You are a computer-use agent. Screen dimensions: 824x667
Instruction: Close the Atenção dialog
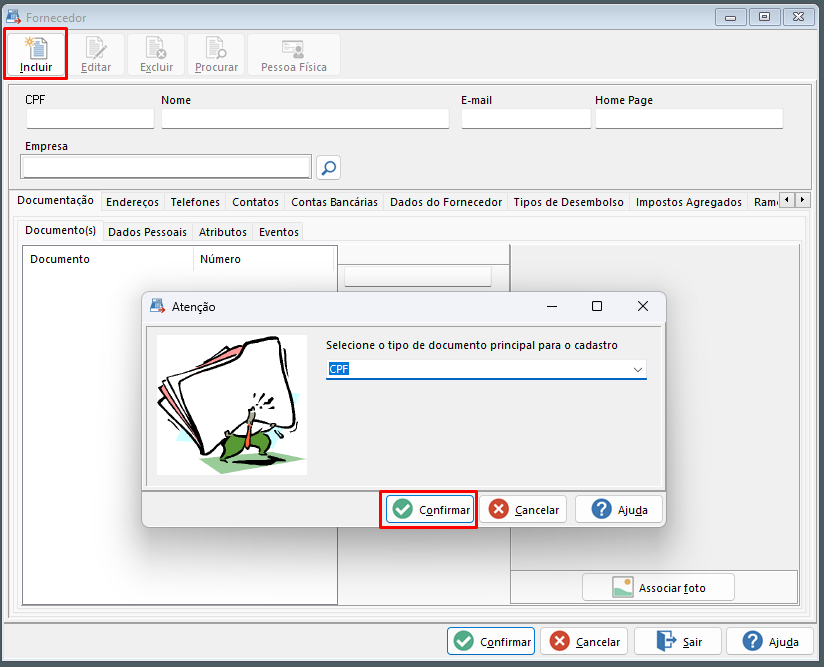[x=643, y=306]
